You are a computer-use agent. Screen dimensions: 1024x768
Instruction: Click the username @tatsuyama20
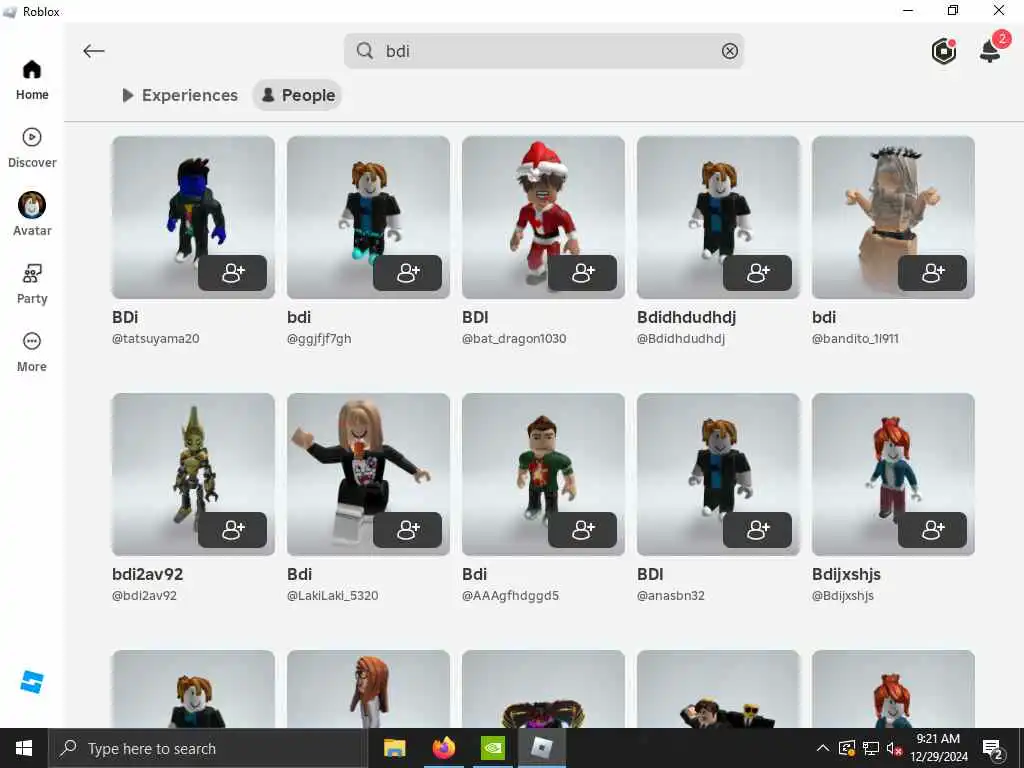tap(155, 339)
